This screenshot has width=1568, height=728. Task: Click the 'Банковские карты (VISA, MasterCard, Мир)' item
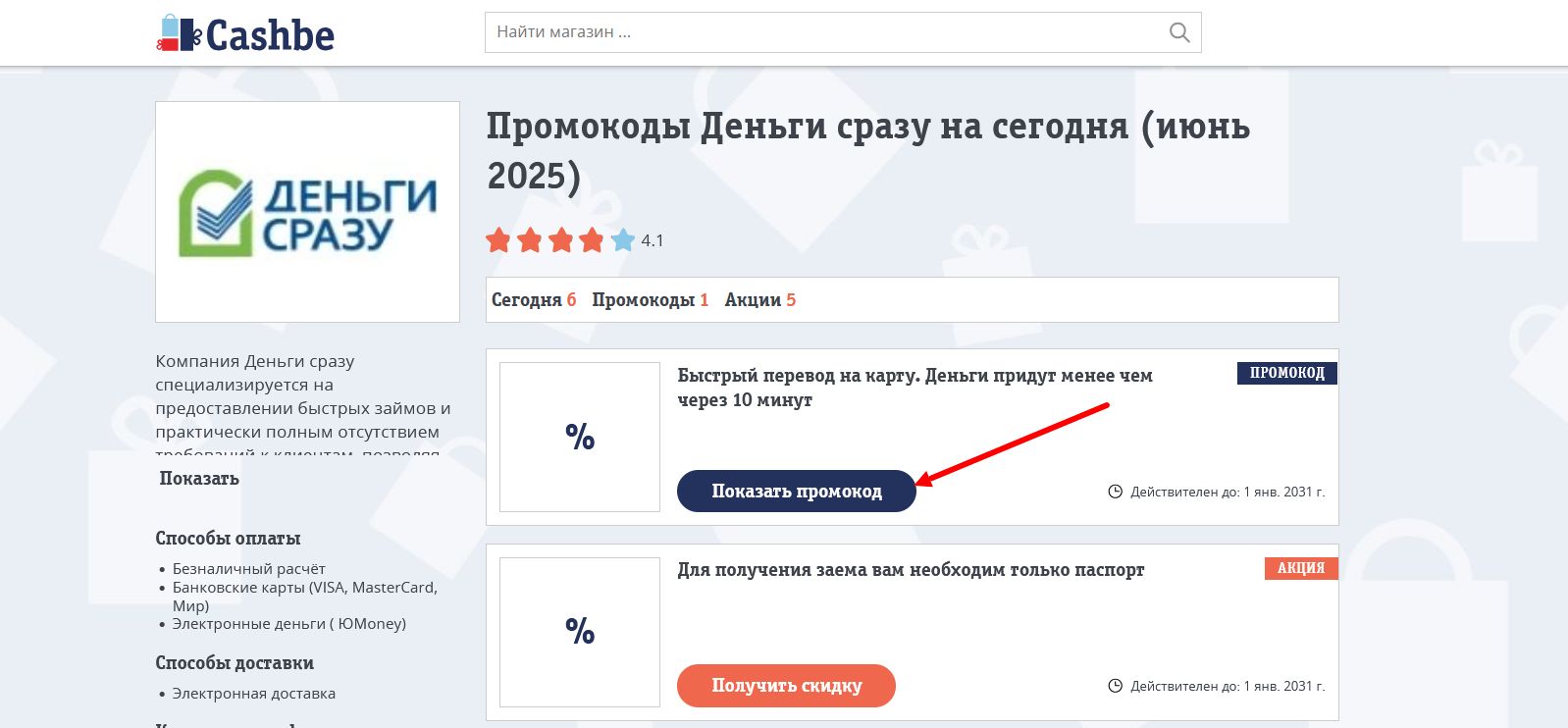[x=305, y=597]
